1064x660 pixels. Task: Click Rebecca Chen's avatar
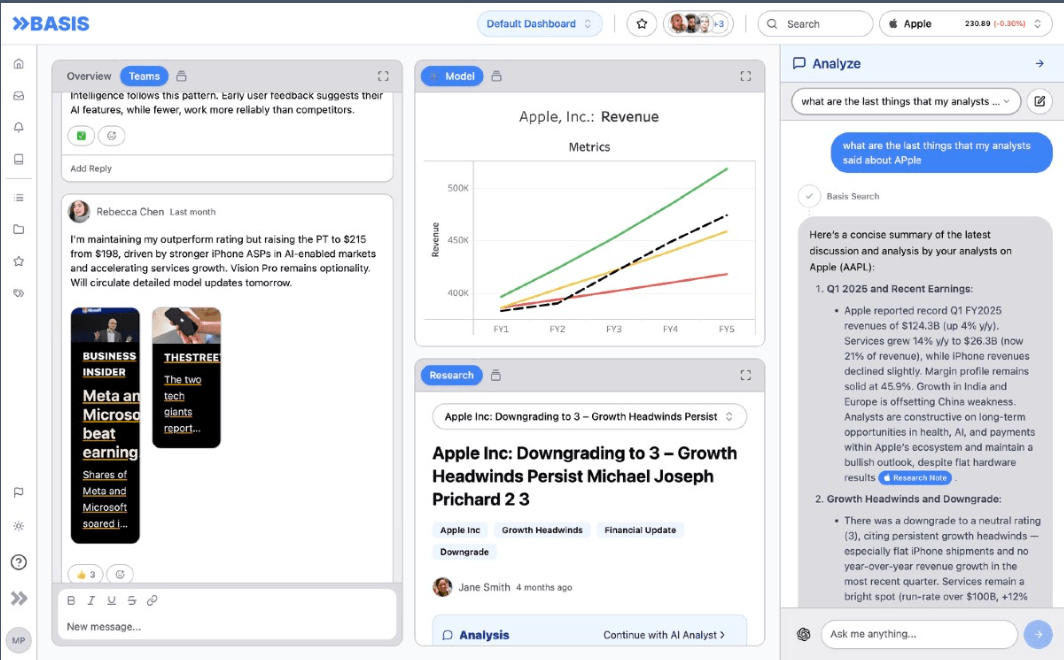click(x=79, y=212)
